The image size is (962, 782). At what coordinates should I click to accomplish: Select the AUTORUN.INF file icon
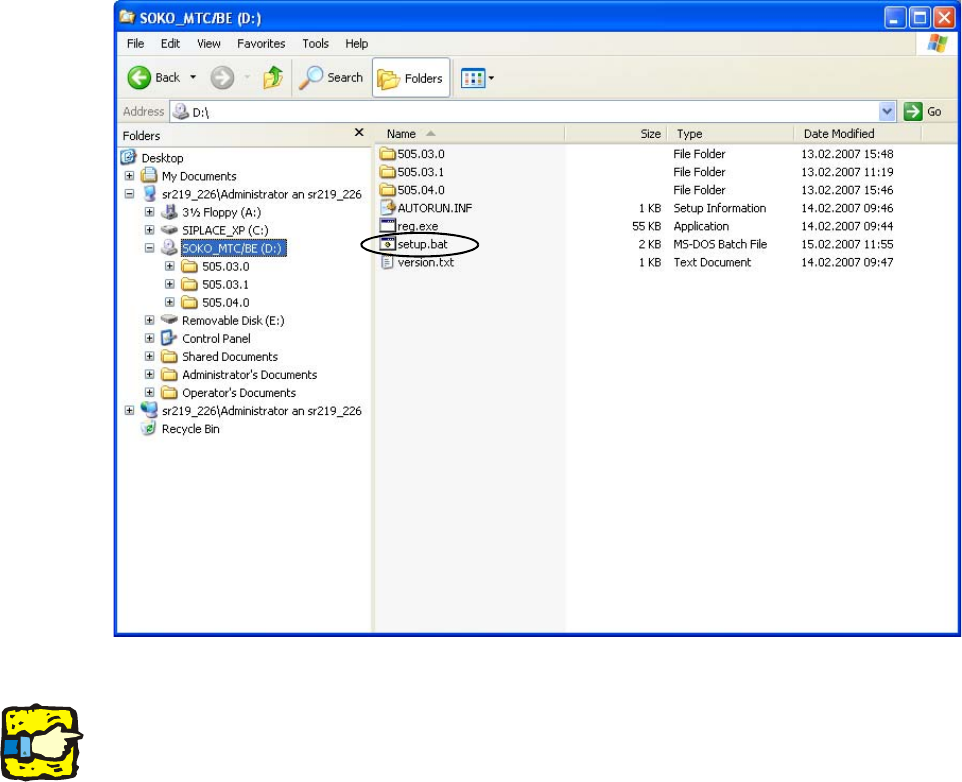point(387,208)
